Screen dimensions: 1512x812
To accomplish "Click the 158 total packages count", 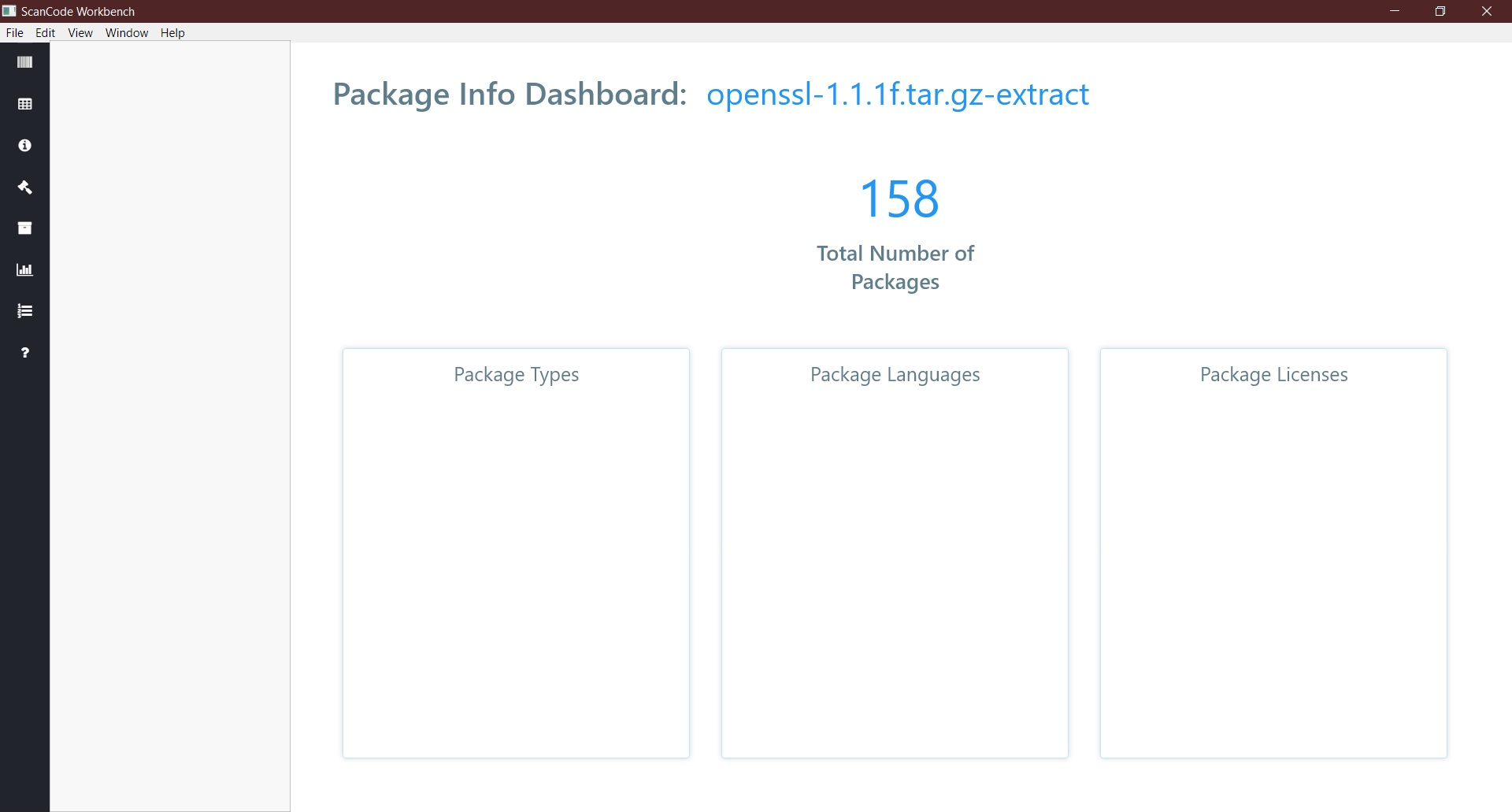I will coord(898,199).
